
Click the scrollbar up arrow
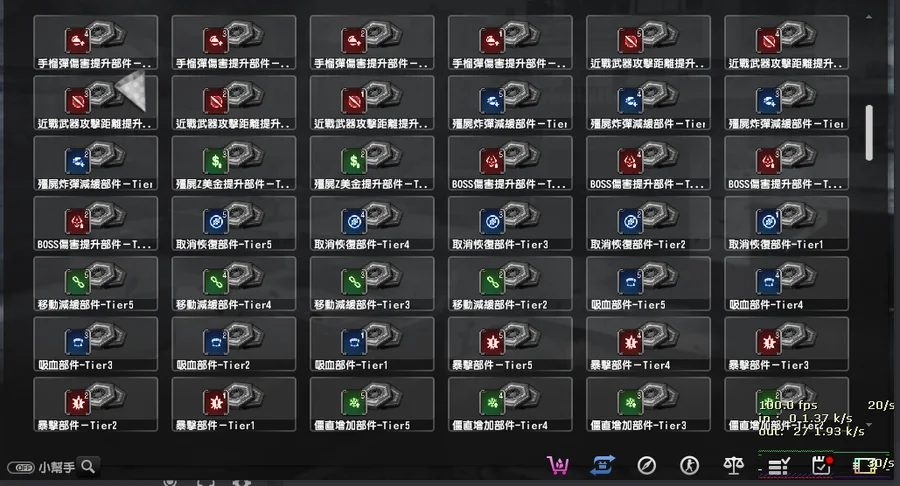[869, 17]
